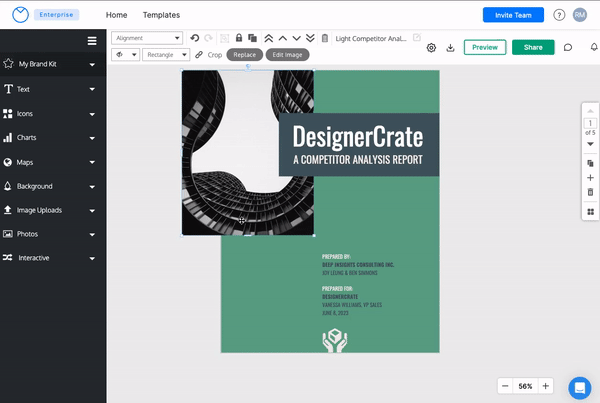Delete the current page
Image resolution: width=600 pixels, height=403 pixels.
click(590, 192)
